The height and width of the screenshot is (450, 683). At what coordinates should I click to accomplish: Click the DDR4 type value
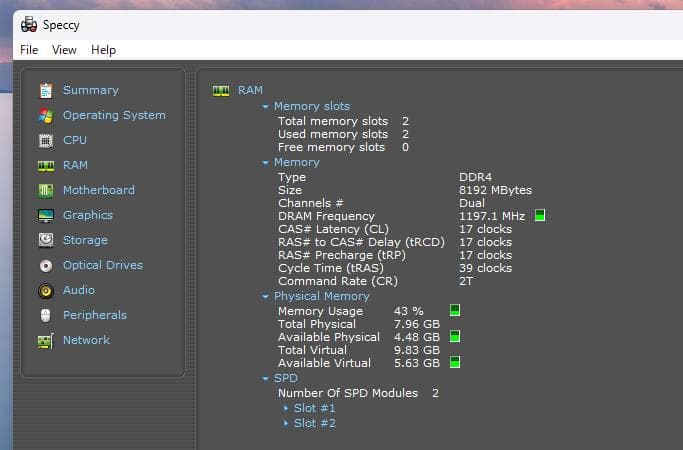tap(475, 177)
